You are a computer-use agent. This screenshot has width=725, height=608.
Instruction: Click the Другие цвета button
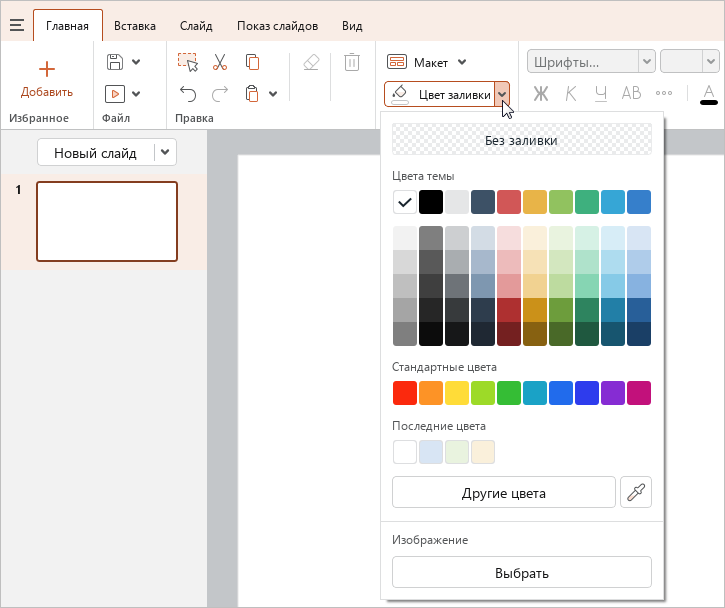click(504, 492)
